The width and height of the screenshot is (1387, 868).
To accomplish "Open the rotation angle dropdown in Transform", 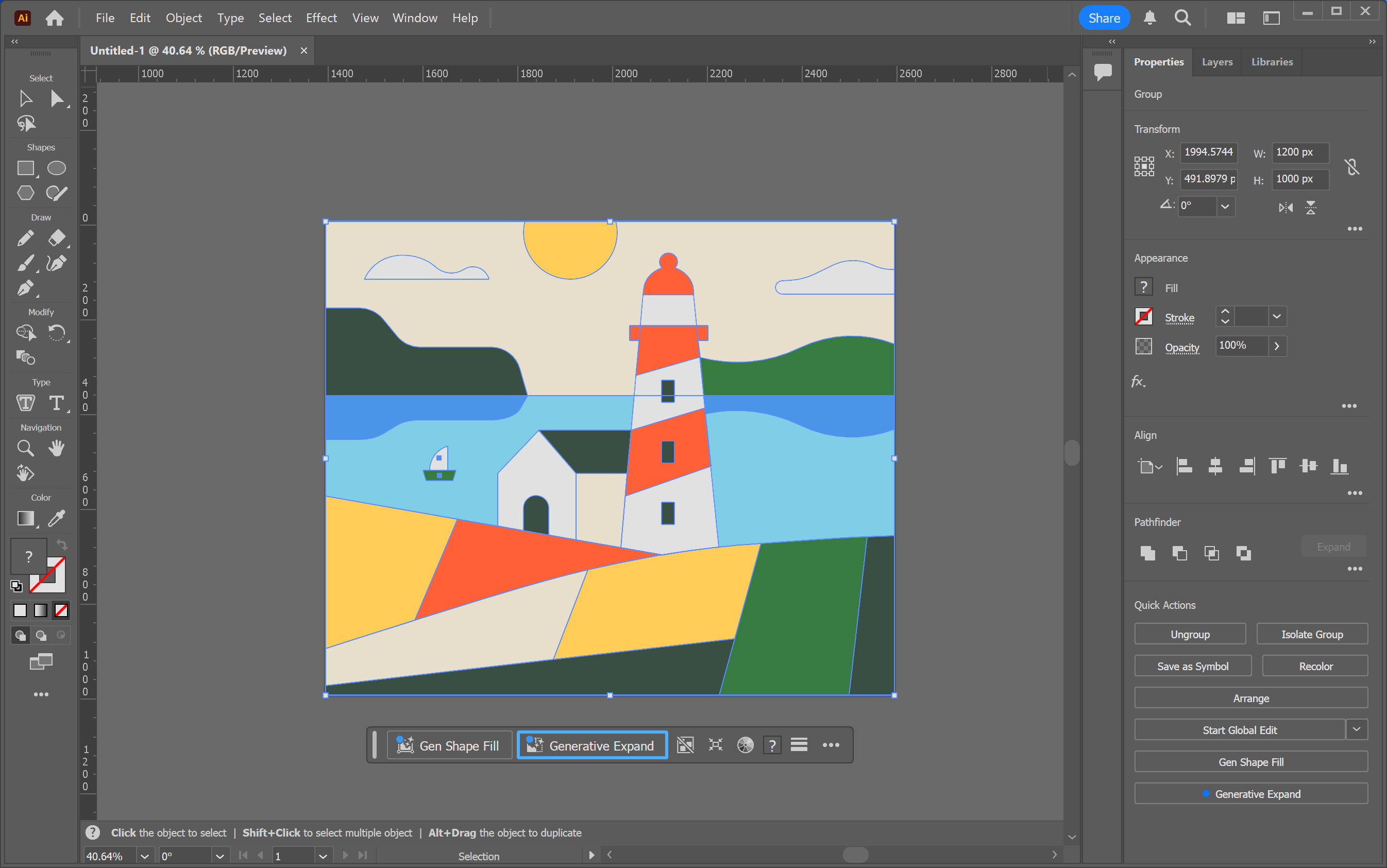I will pyautogui.click(x=1226, y=206).
